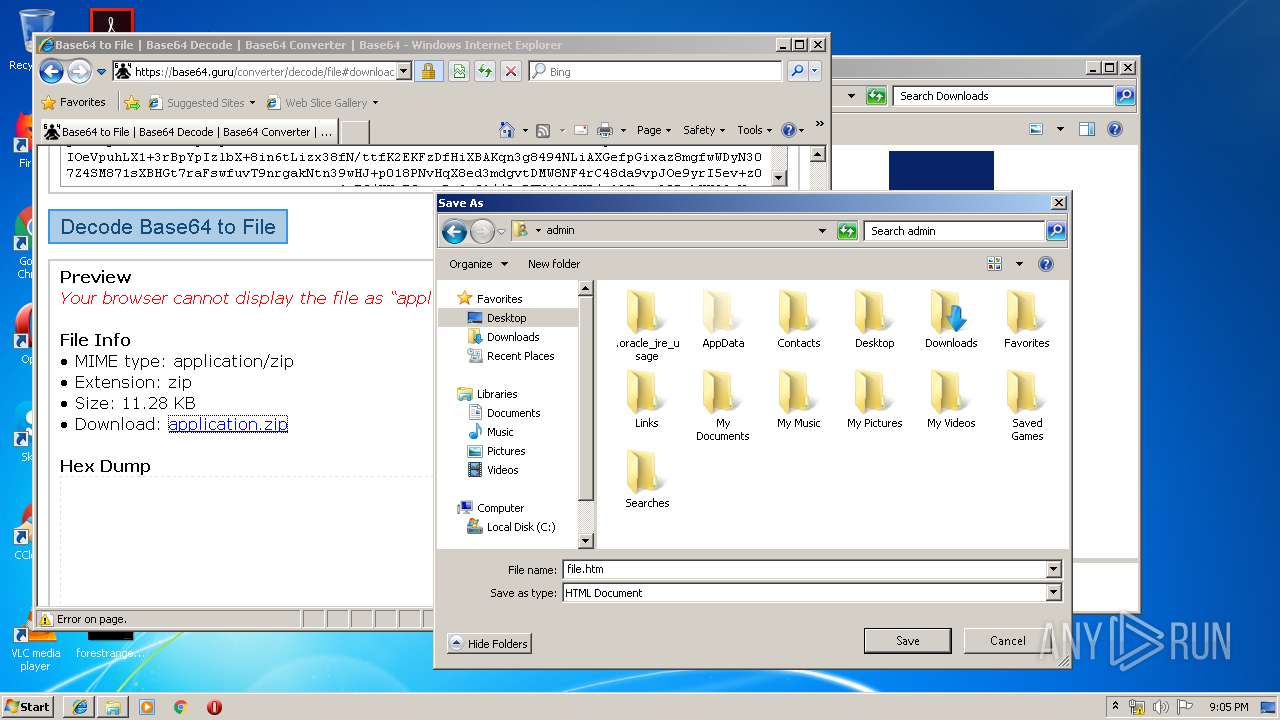Click the Search admin input field
The image size is (1280, 720).
tap(954, 231)
